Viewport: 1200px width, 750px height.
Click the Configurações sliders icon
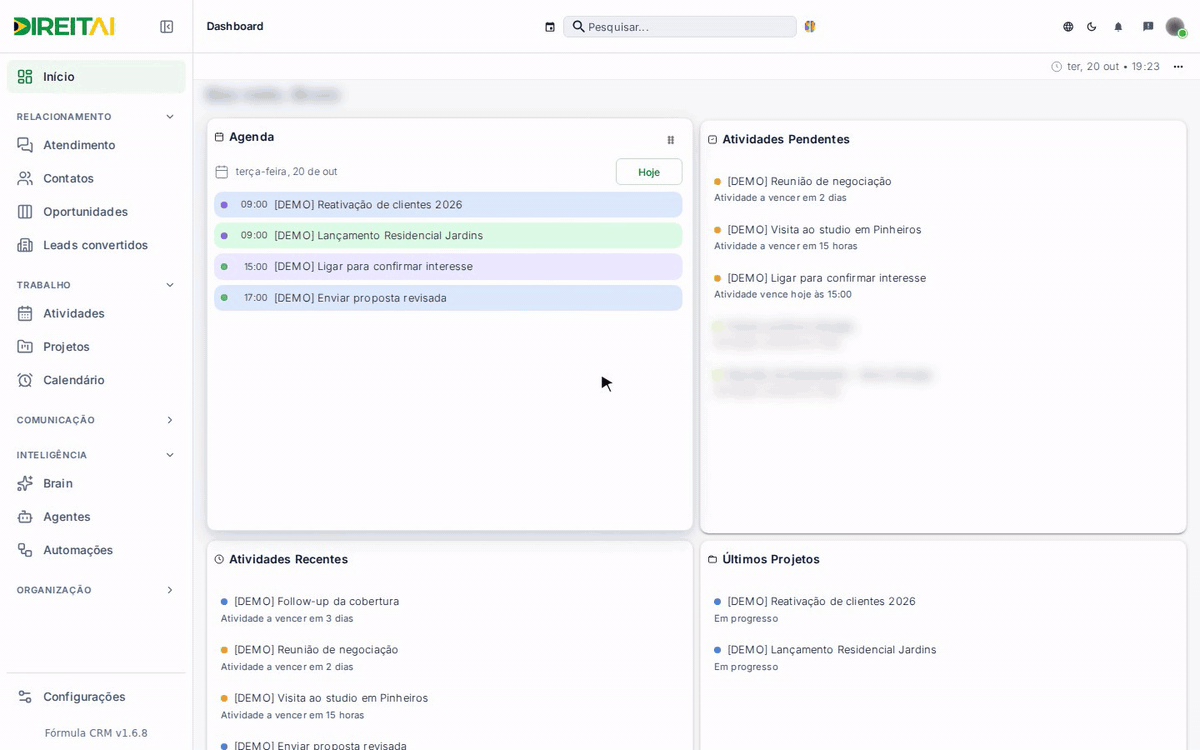point(25,697)
